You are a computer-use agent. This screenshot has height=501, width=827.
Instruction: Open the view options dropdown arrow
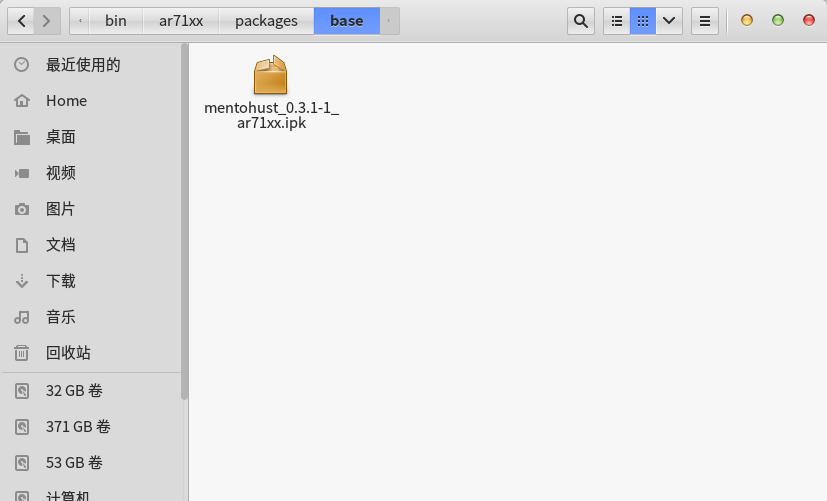coord(669,21)
